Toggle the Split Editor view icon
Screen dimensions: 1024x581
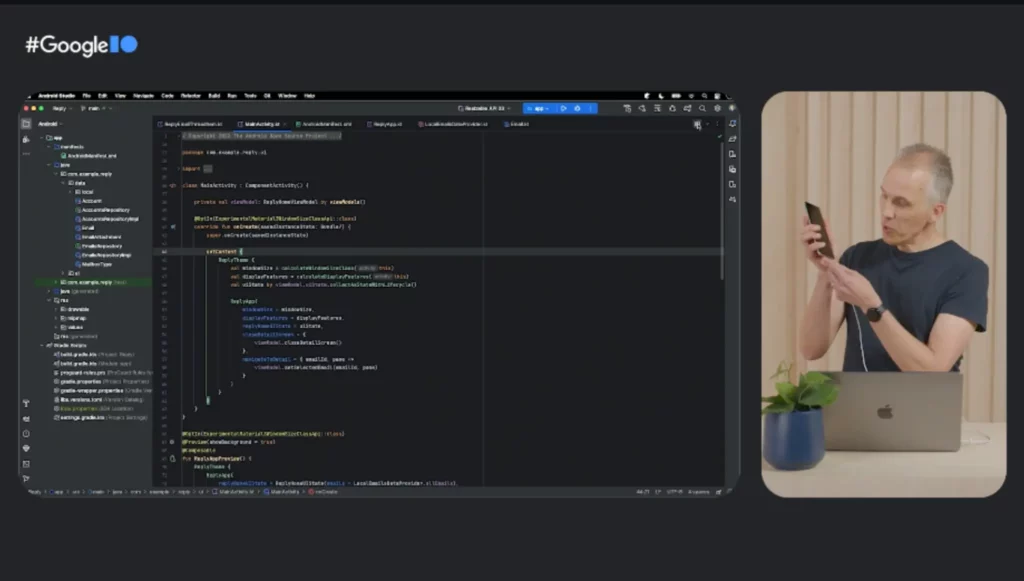click(x=697, y=124)
